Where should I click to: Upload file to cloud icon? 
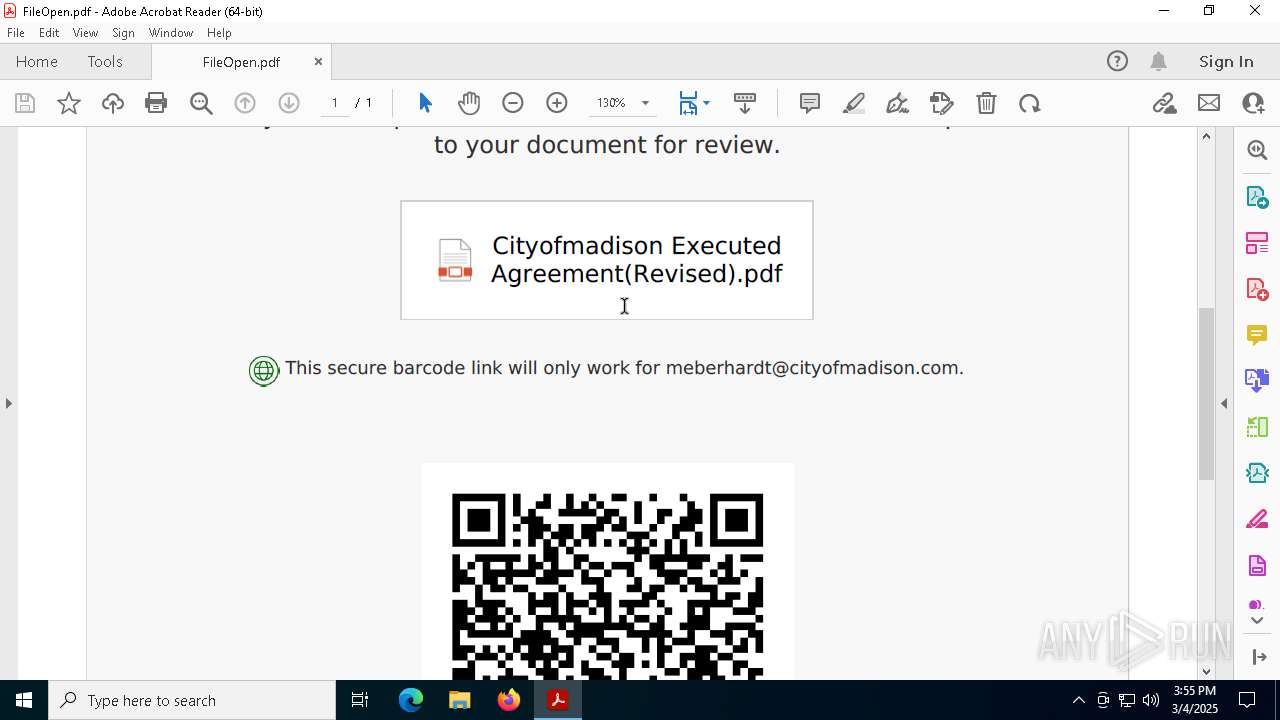point(113,103)
